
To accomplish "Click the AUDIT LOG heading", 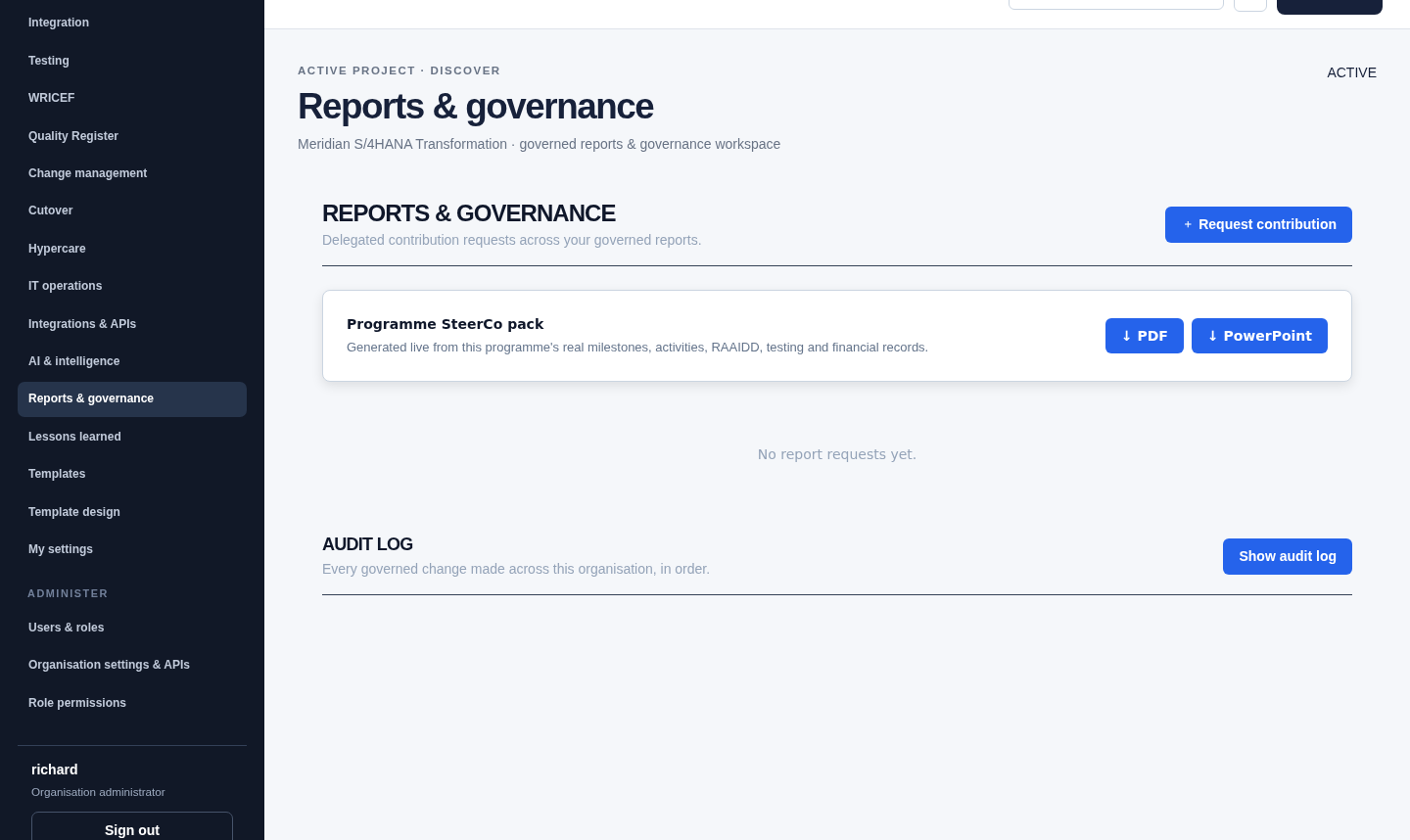I will tap(367, 544).
